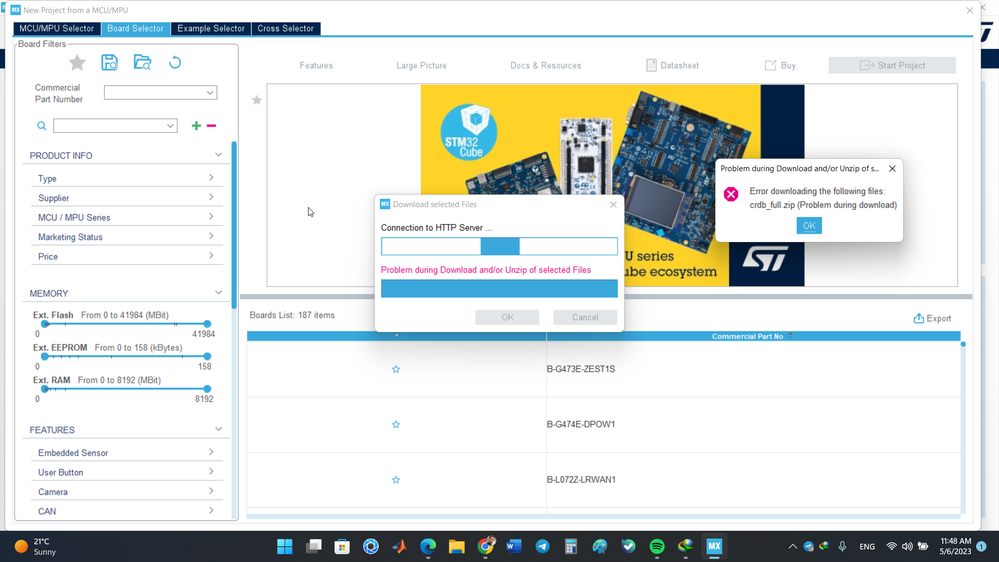This screenshot has width=999, height=562.
Task: Switch to STM32CubeMX taskbar icon
Action: click(x=714, y=546)
